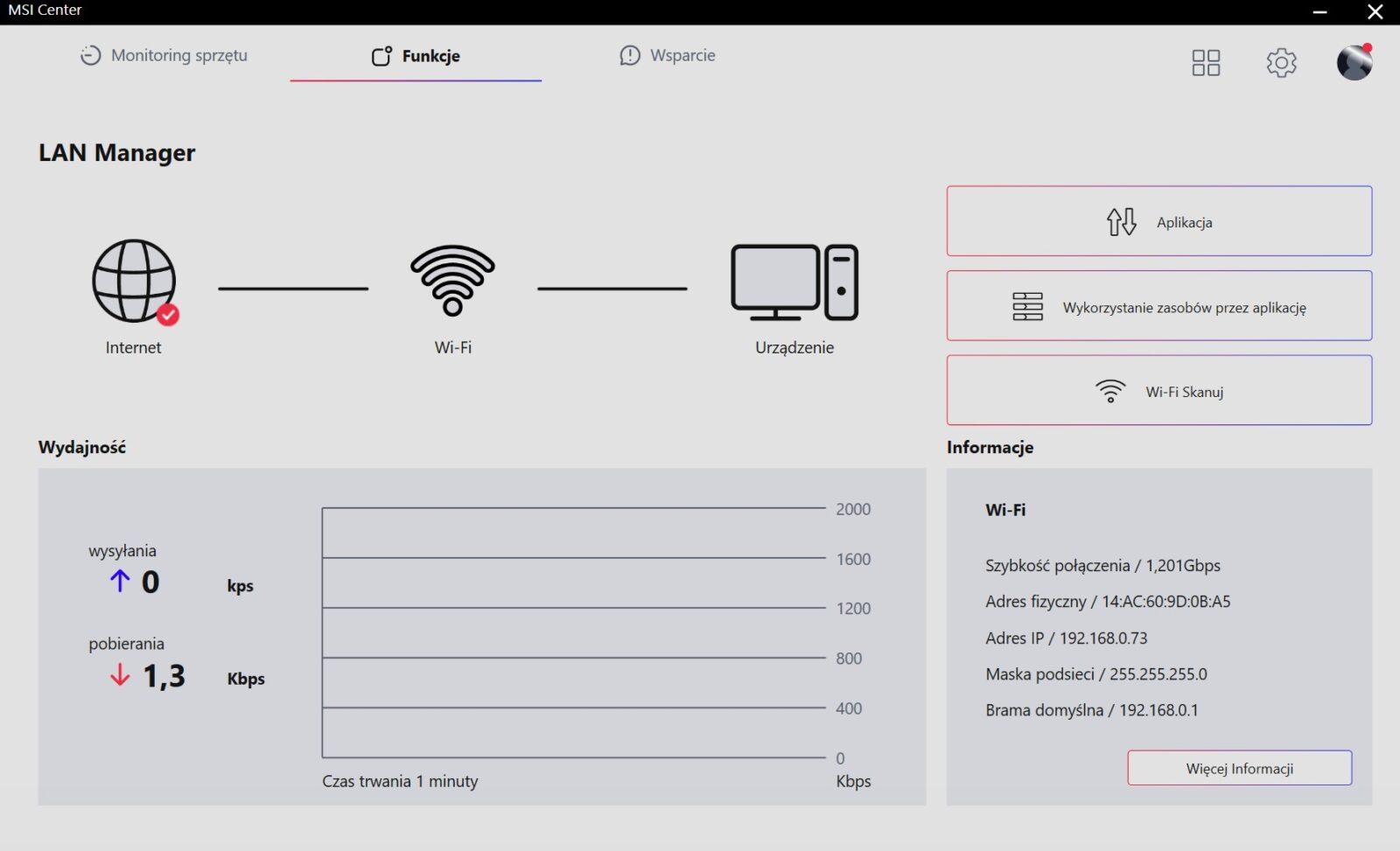The height and width of the screenshot is (851, 1400).
Task: Click the user profile avatar
Action: 1354,62
